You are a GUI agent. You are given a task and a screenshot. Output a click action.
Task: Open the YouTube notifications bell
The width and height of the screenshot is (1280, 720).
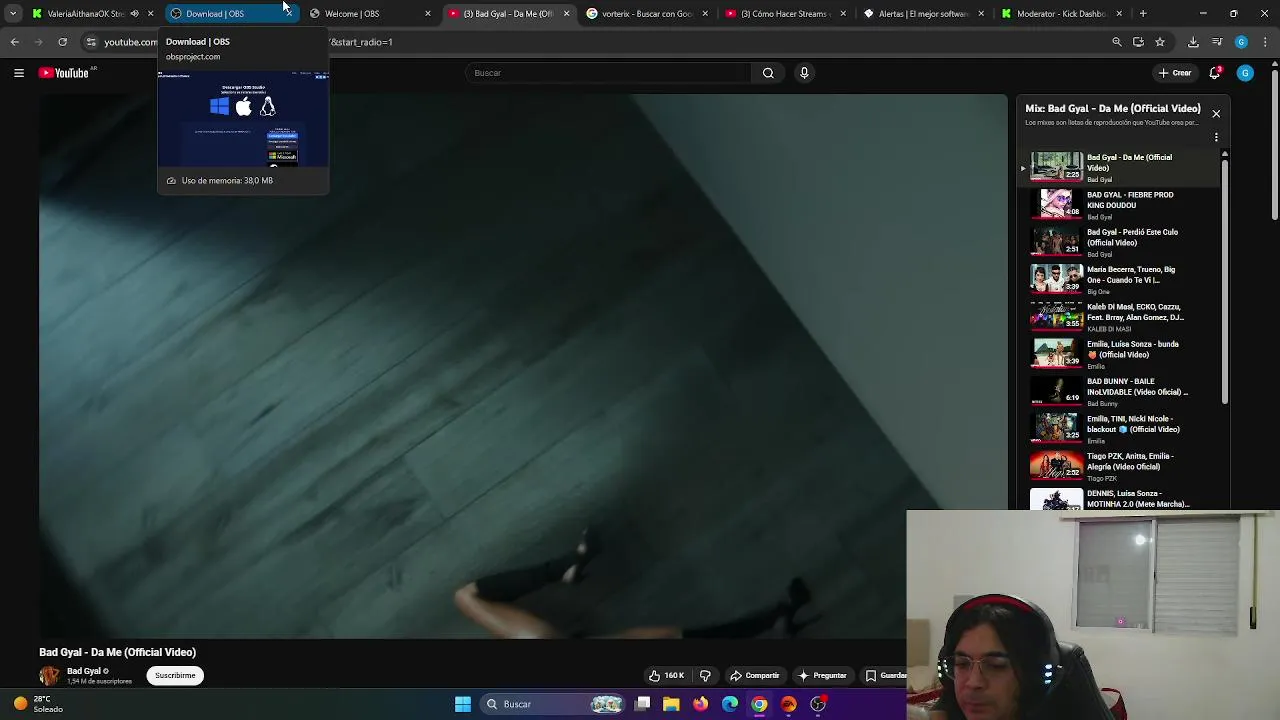(1215, 73)
